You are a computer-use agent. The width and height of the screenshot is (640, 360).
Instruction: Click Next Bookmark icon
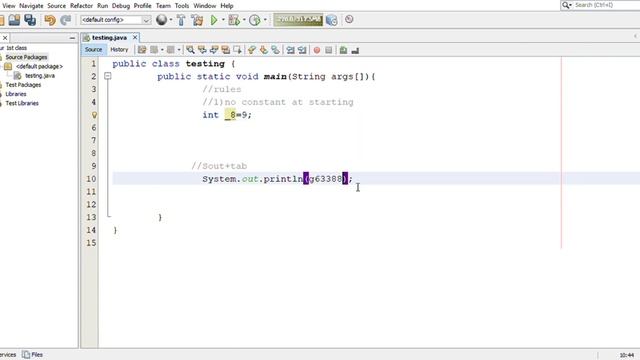click(264, 50)
